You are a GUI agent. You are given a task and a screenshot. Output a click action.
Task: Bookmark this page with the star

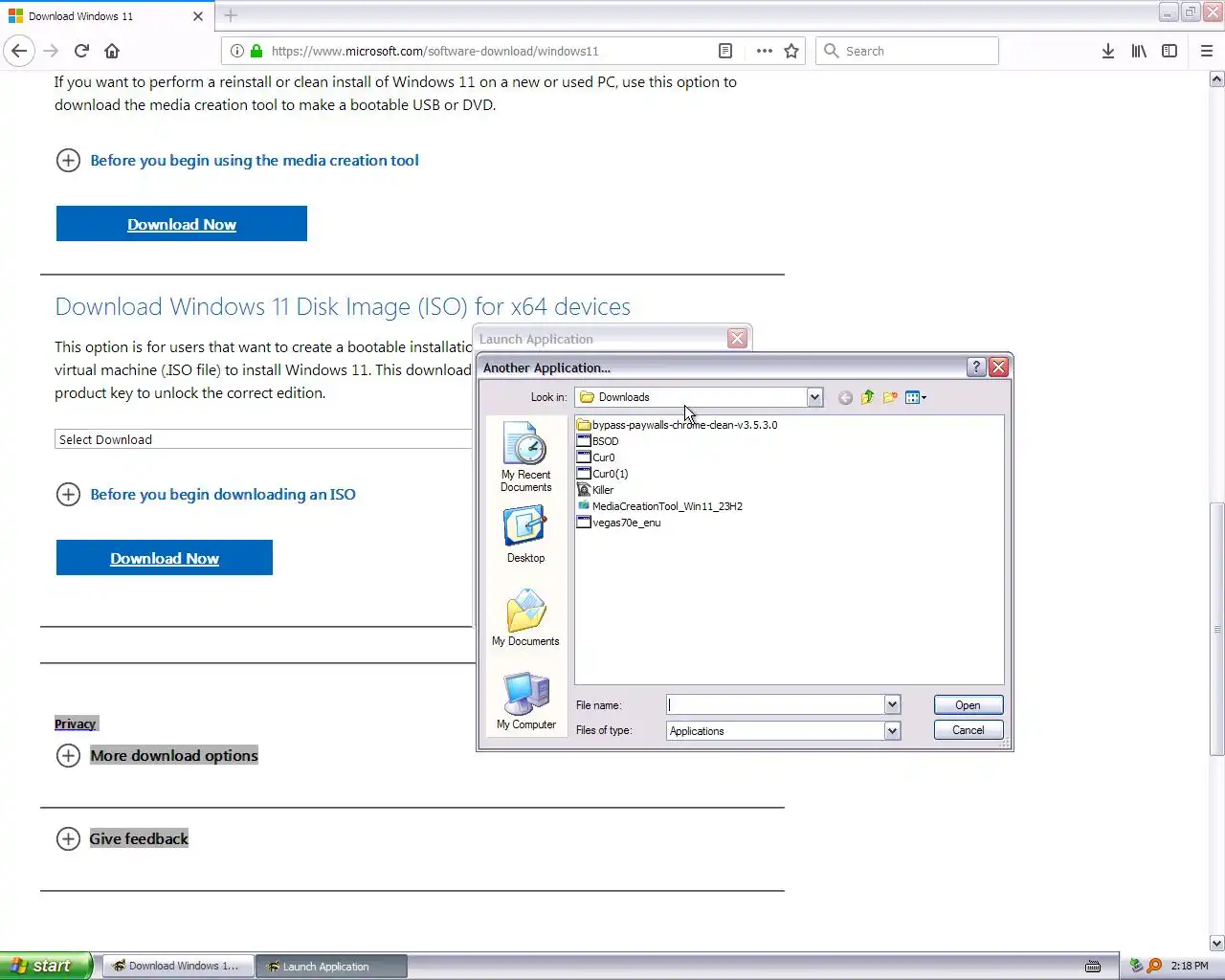[x=791, y=51]
